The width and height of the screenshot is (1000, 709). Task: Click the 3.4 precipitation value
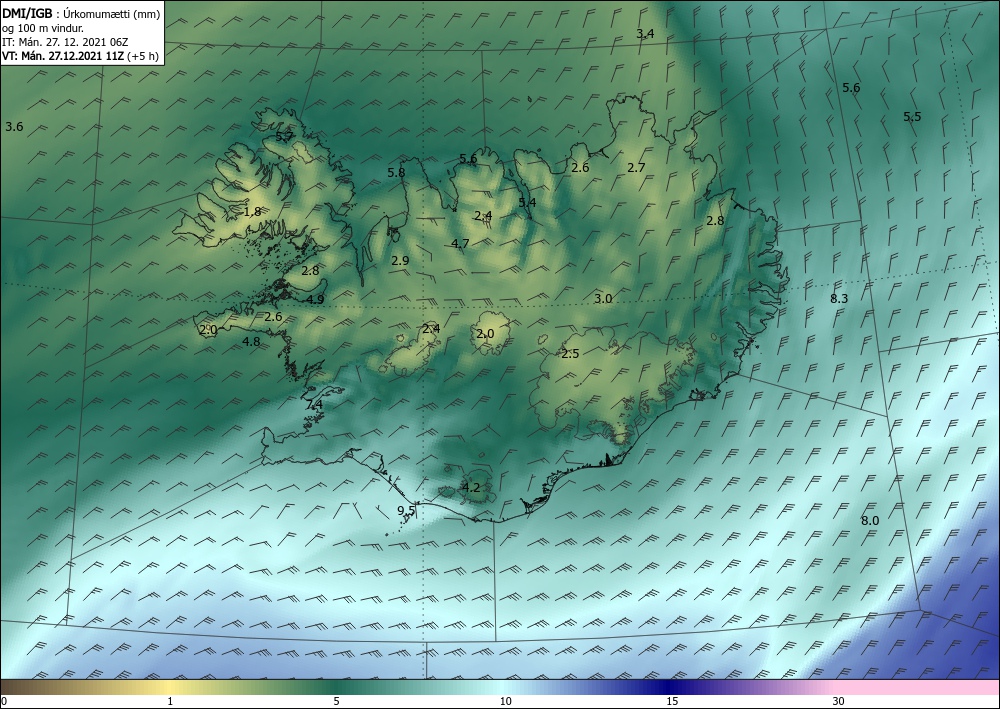point(645,34)
